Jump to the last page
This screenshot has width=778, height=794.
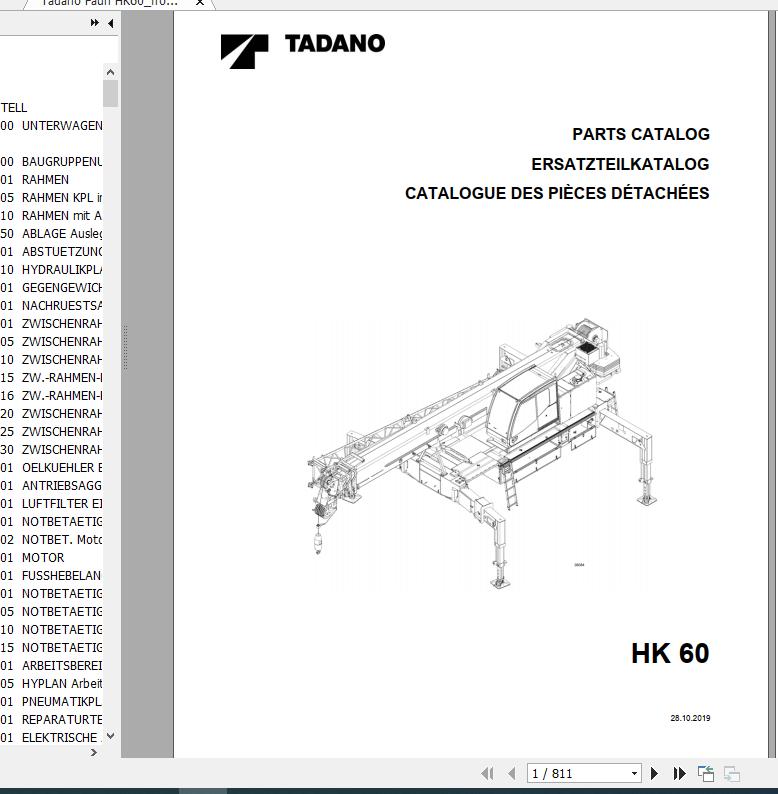679,773
